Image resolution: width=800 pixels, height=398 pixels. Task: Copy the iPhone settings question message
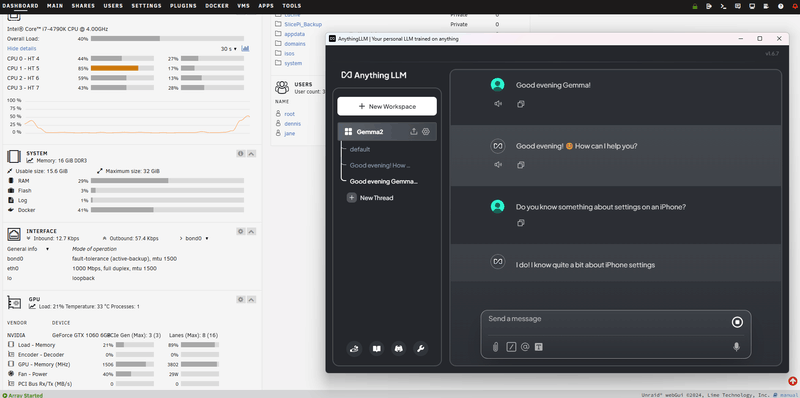tap(521, 223)
